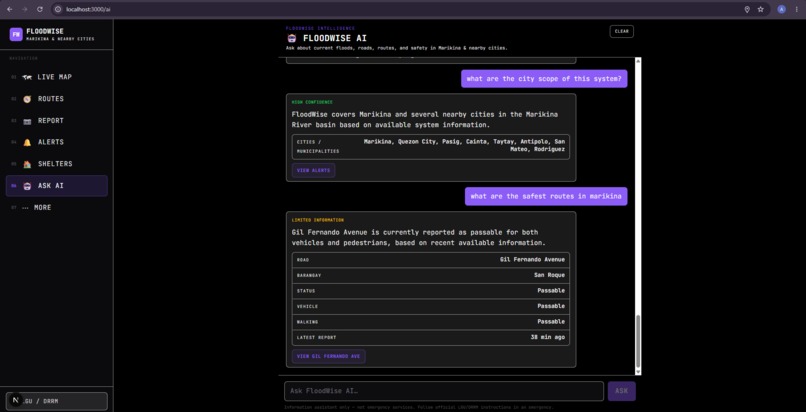Click the ASK submit button
The height and width of the screenshot is (412, 806).
point(621,391)
